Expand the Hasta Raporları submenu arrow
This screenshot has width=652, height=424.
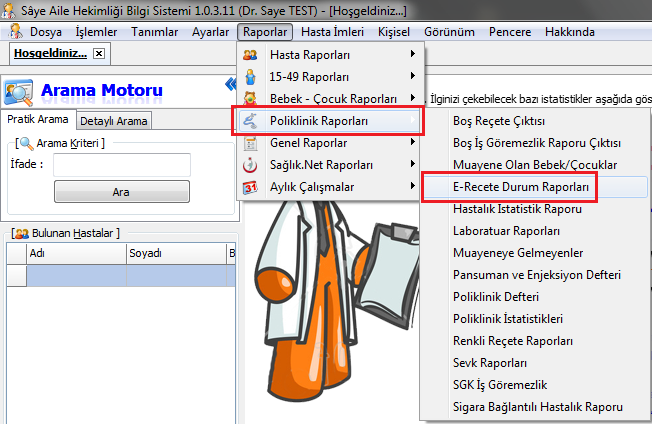pos(412,55)
